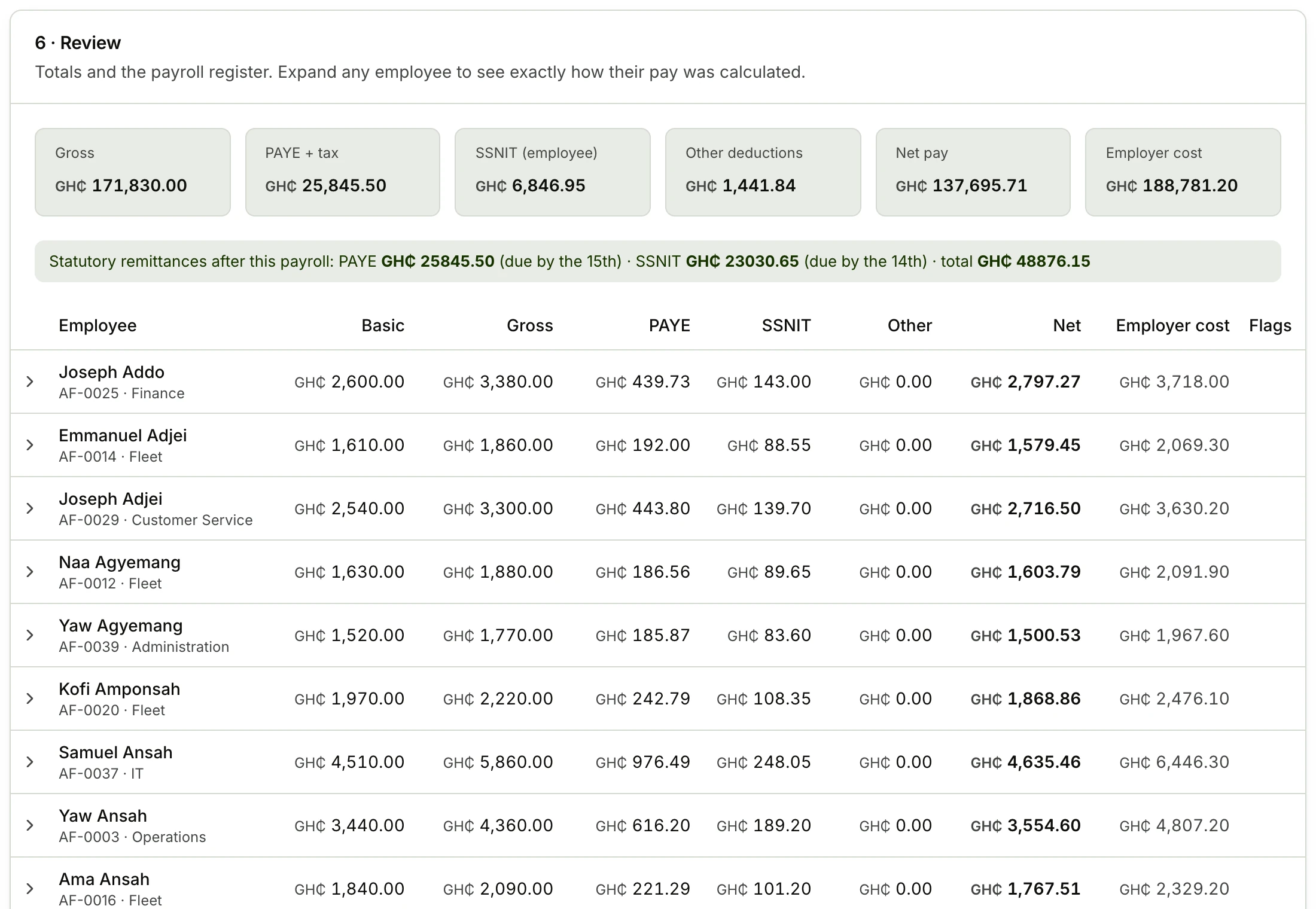Expand Joseph Adjei's pay details
Image resolution: width=1316 pixels, height=909 pixels.
[30, 508]
